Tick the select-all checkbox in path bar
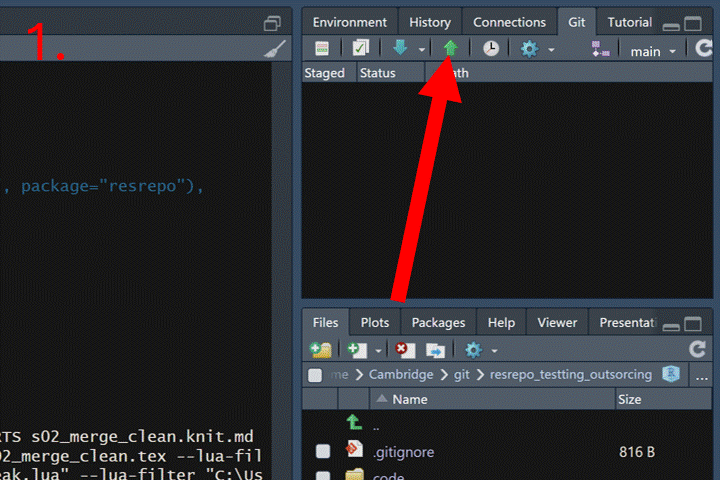The height and width of the screenshot is (480, 720). coord(315,375)
